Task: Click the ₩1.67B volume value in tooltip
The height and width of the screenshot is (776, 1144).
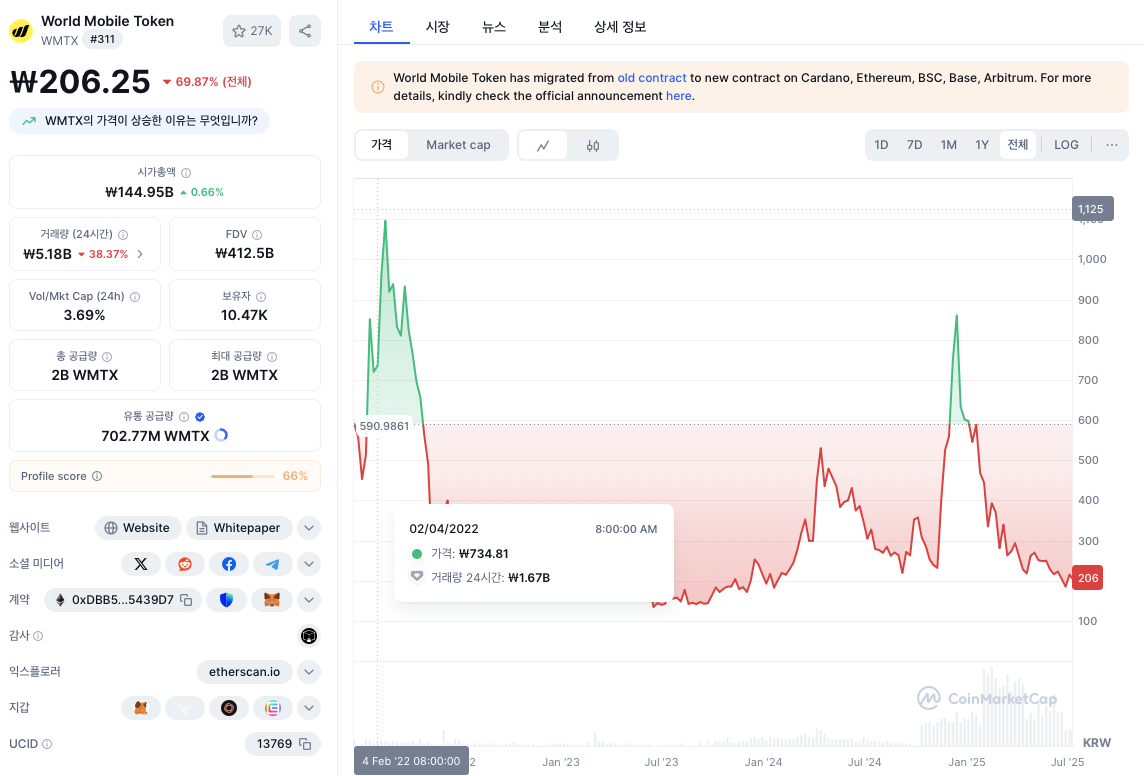Action: click(x=529, y=578)
